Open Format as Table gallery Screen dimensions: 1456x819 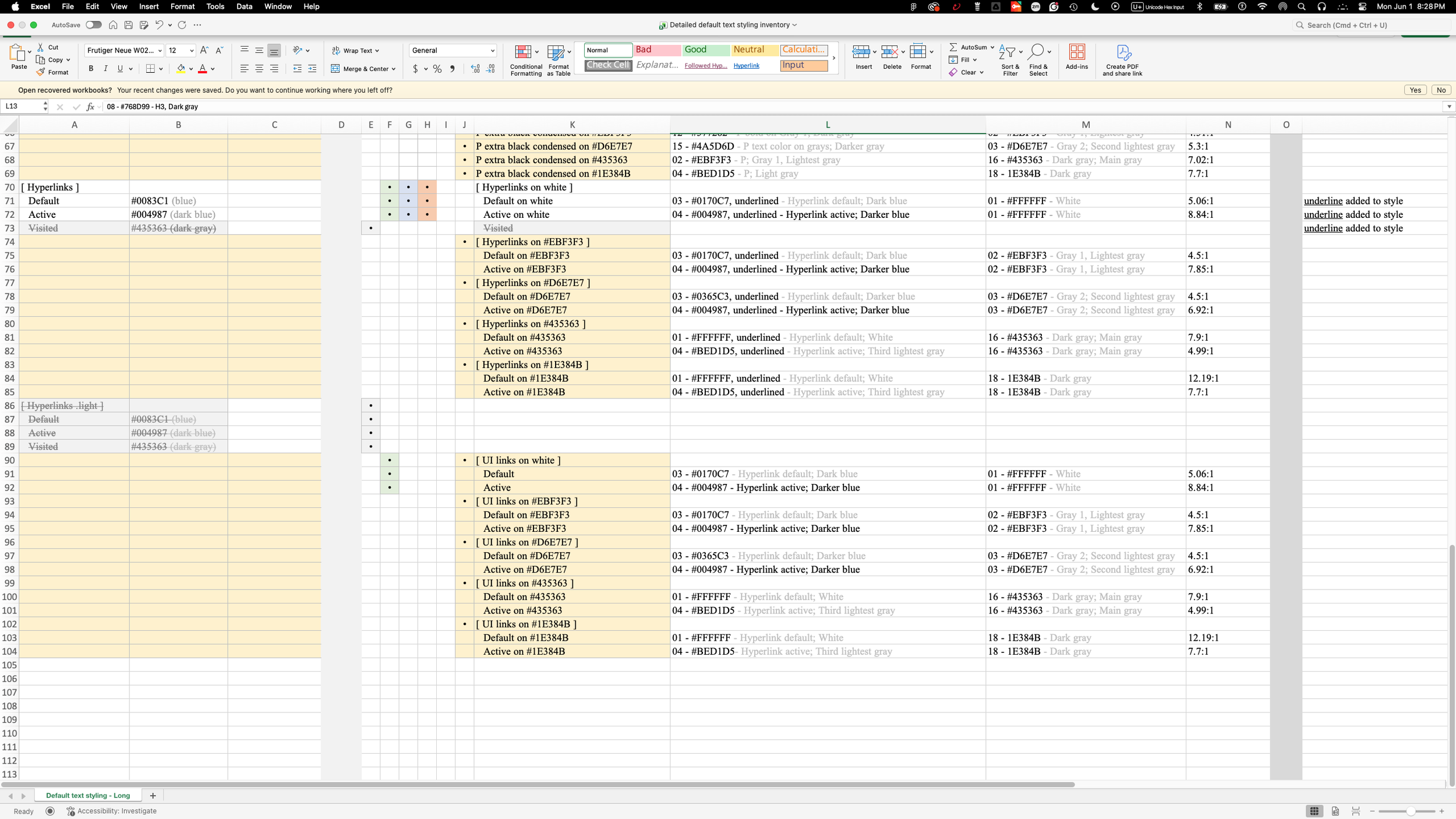coord(558,60)
